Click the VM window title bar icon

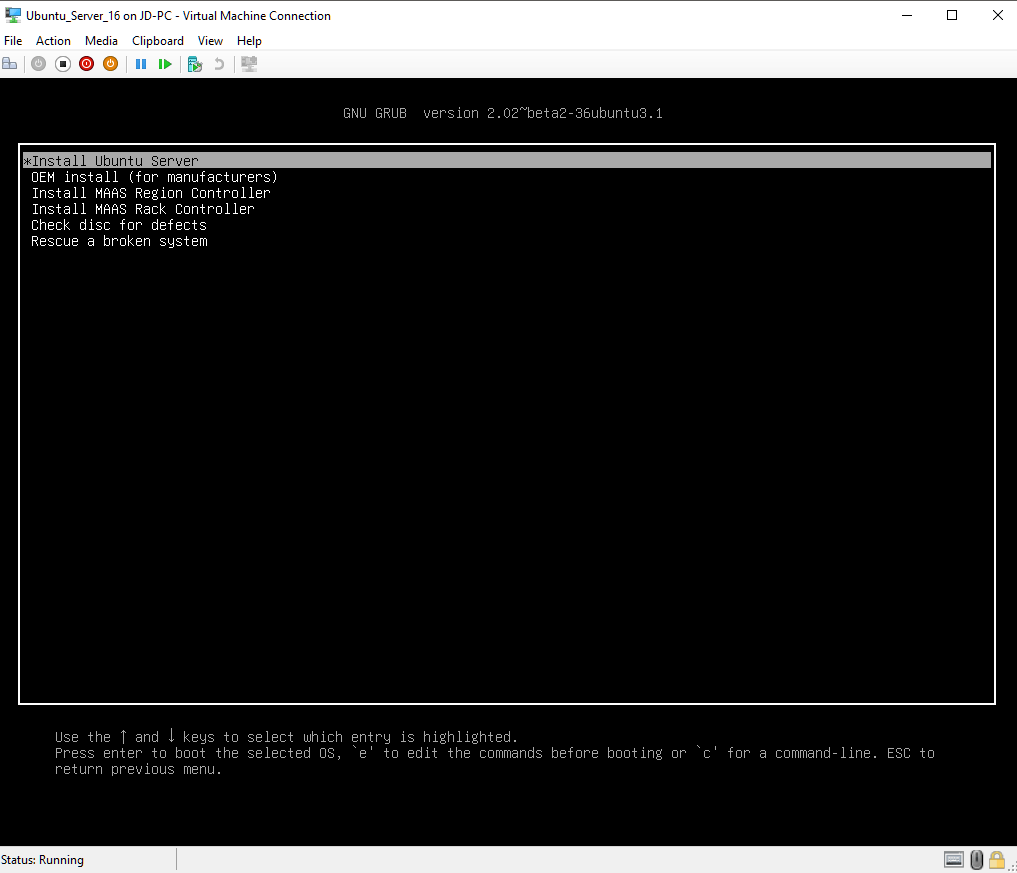(12, 15)
